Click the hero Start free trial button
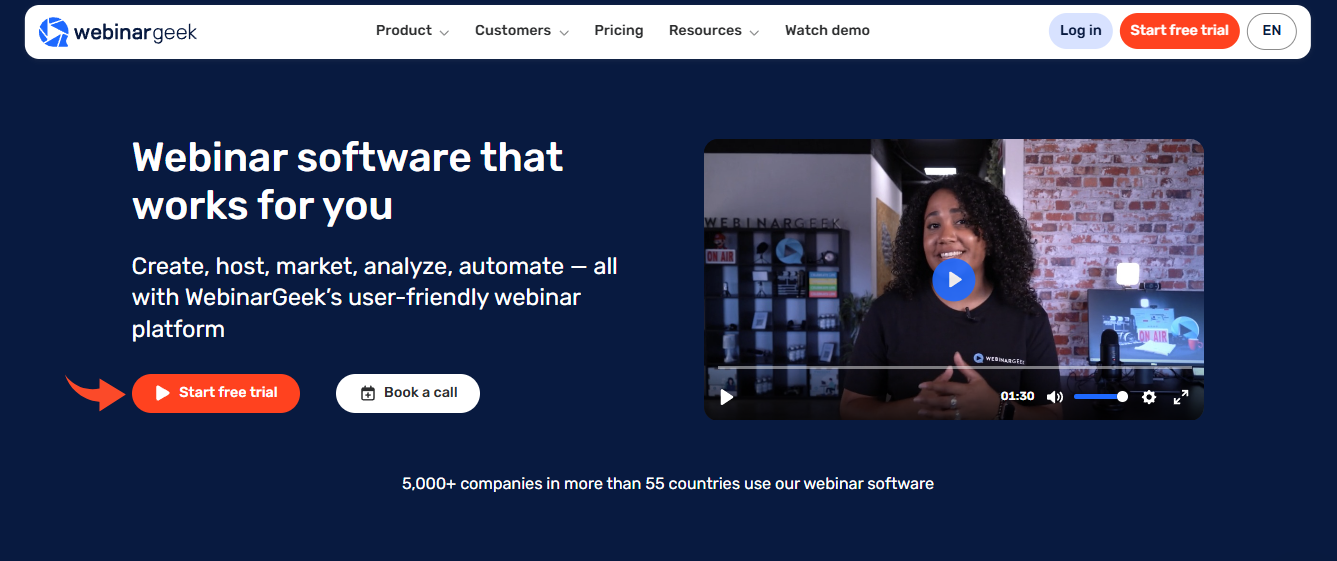This screenshot has height=561, width=1337. [x=216, y=393]
